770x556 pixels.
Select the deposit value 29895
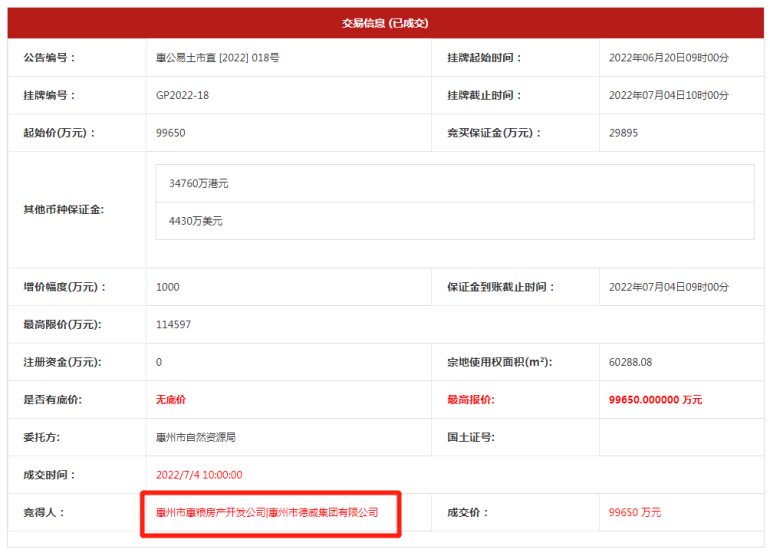[x=623, y=133]
